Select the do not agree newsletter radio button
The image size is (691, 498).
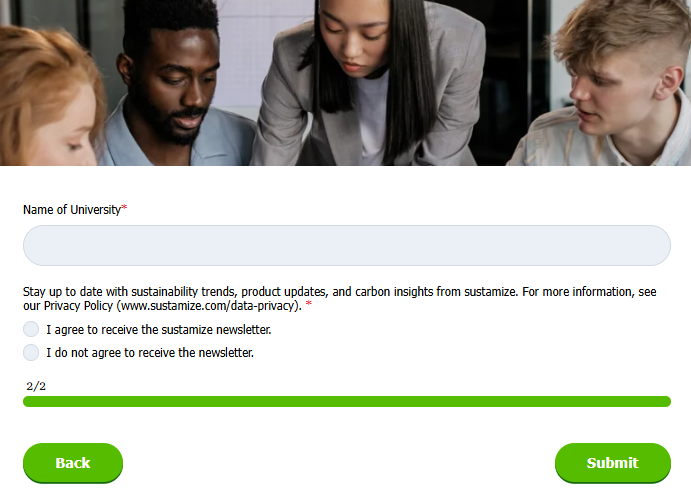[31, 353]
